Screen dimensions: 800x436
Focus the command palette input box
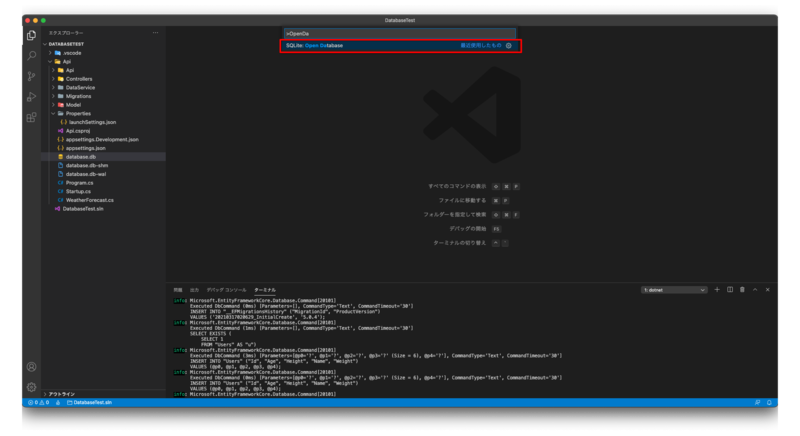tap(399, 34)
